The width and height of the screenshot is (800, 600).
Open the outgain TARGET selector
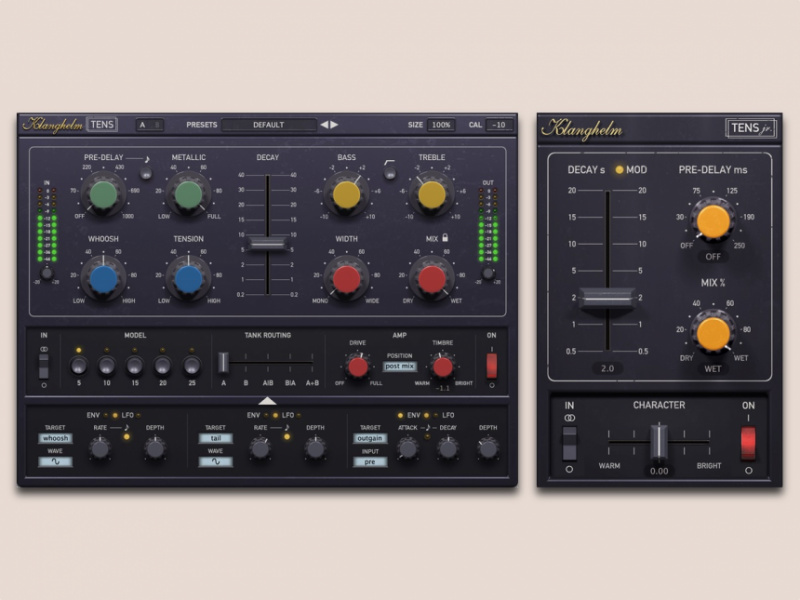(370, 438)
